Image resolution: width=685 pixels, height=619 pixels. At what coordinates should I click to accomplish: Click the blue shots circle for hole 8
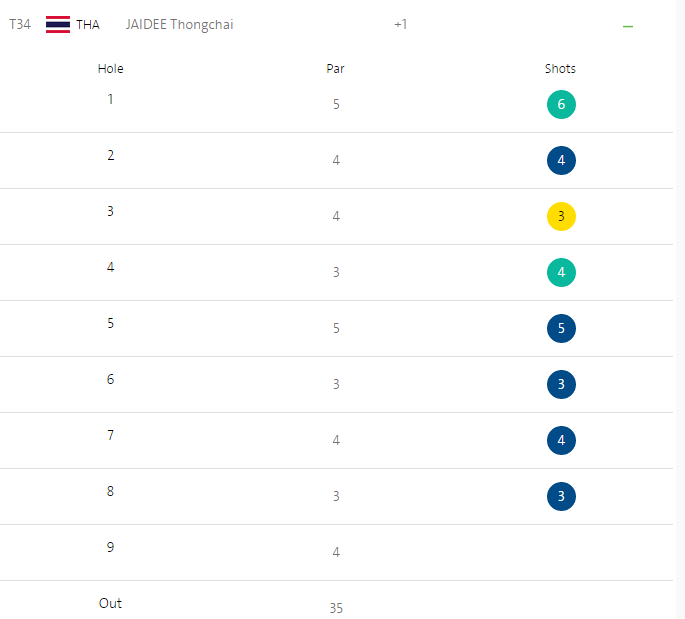tap(561, 496)
